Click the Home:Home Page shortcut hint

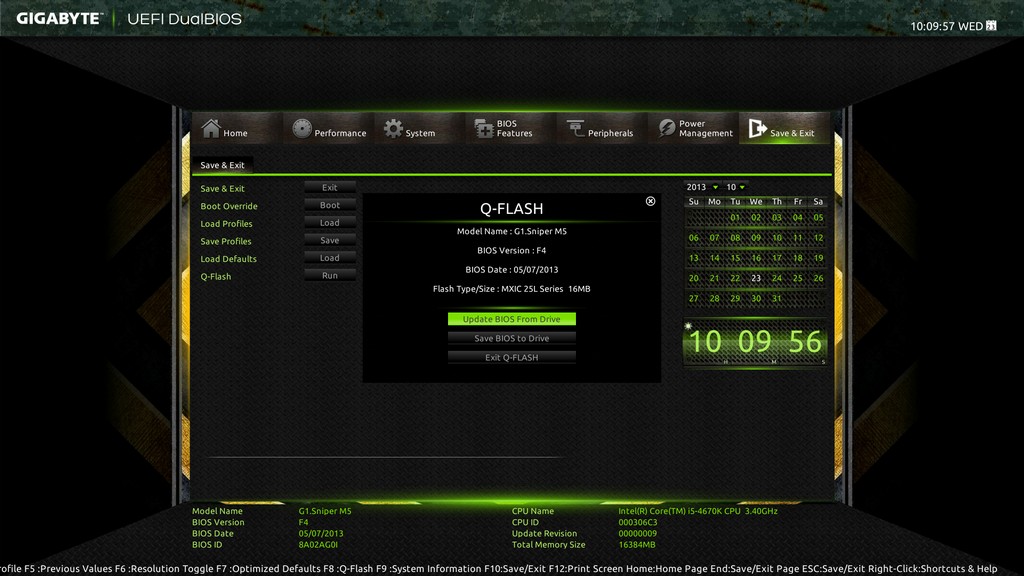(667, 569)
